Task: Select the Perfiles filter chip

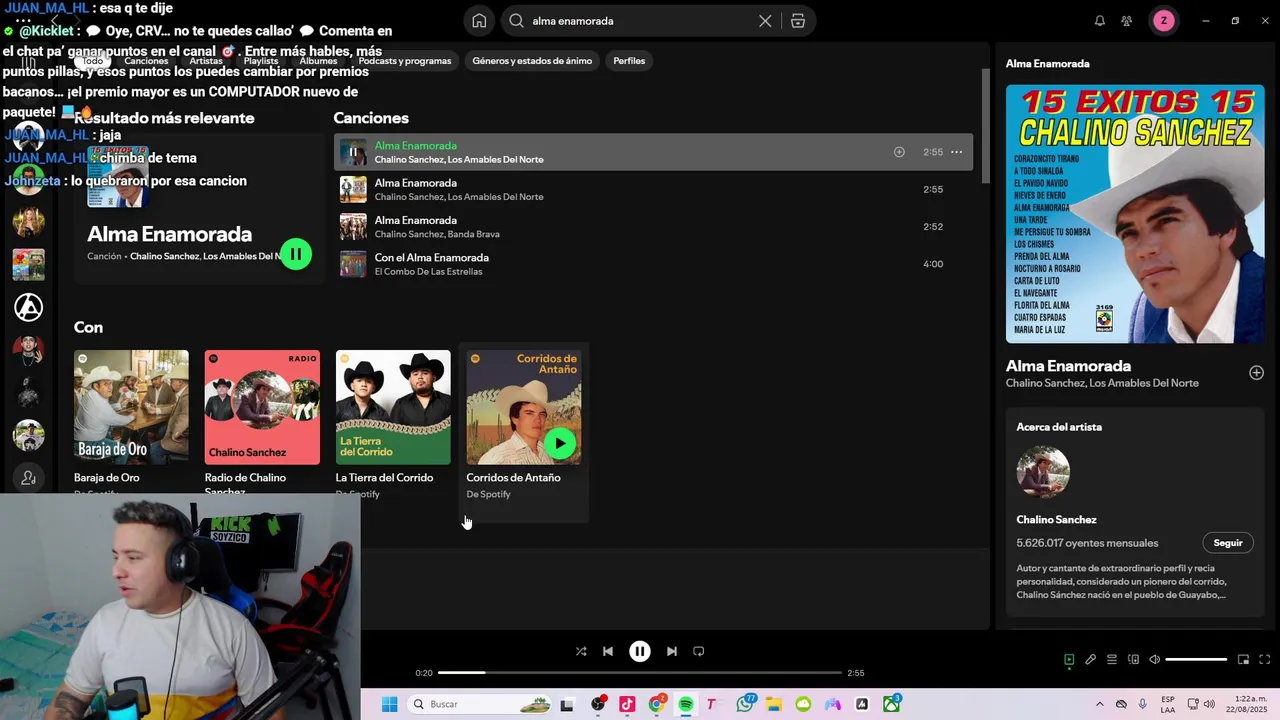Action: tap(629, 61)
